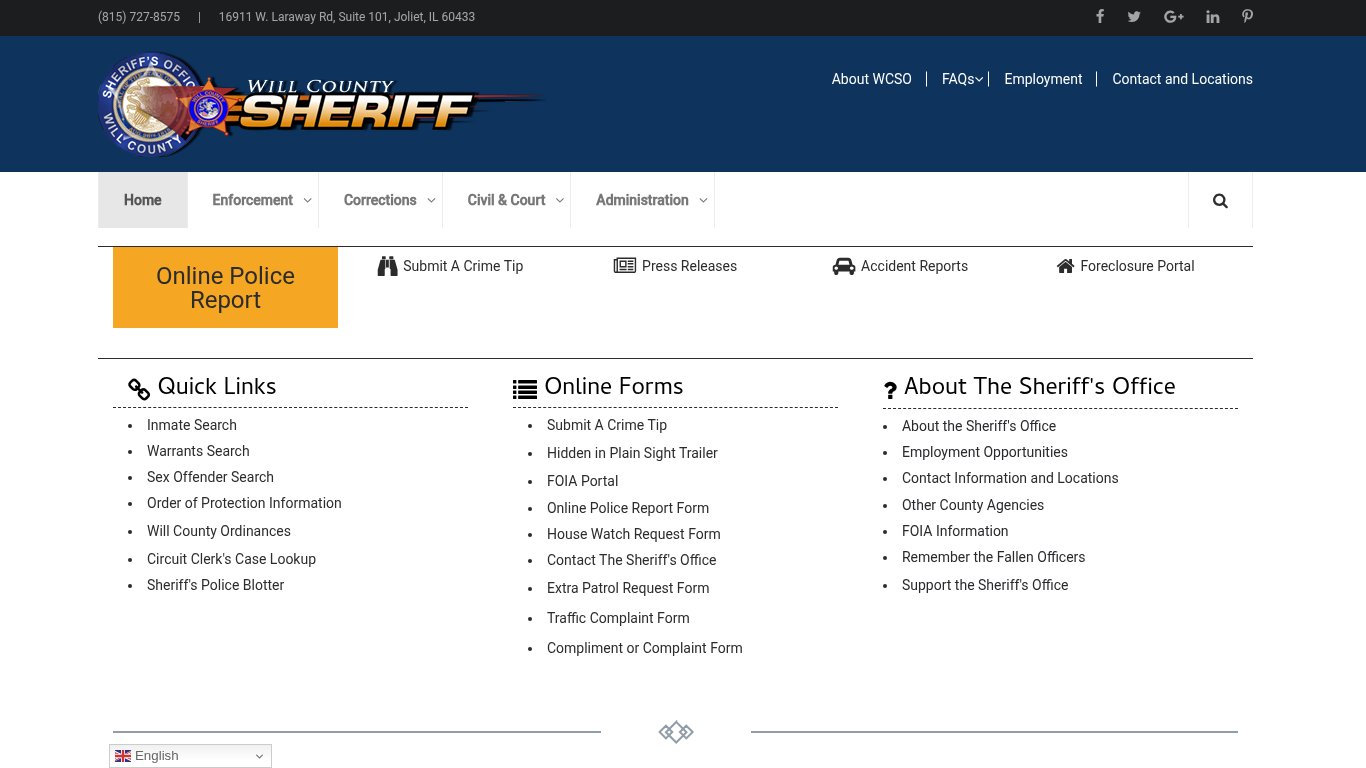The height and width of the screenshot is (768, 1366).
Task: Open Employment in top menu
Action: (x=1043, y=79)
